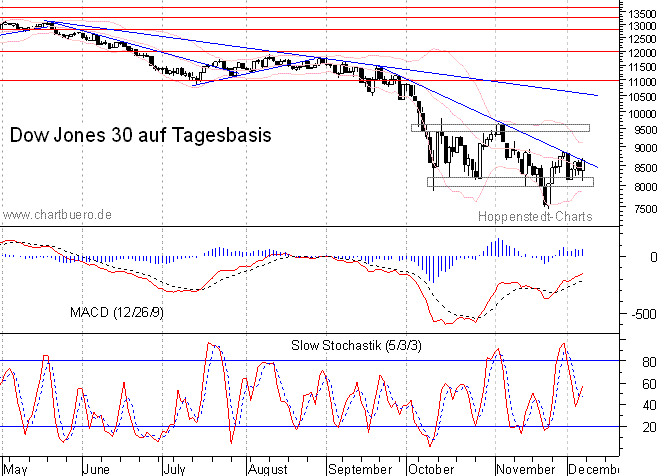Select the 12500 price axis label
The height and width of the screenshot is (476, 660).
coord(642,39)
